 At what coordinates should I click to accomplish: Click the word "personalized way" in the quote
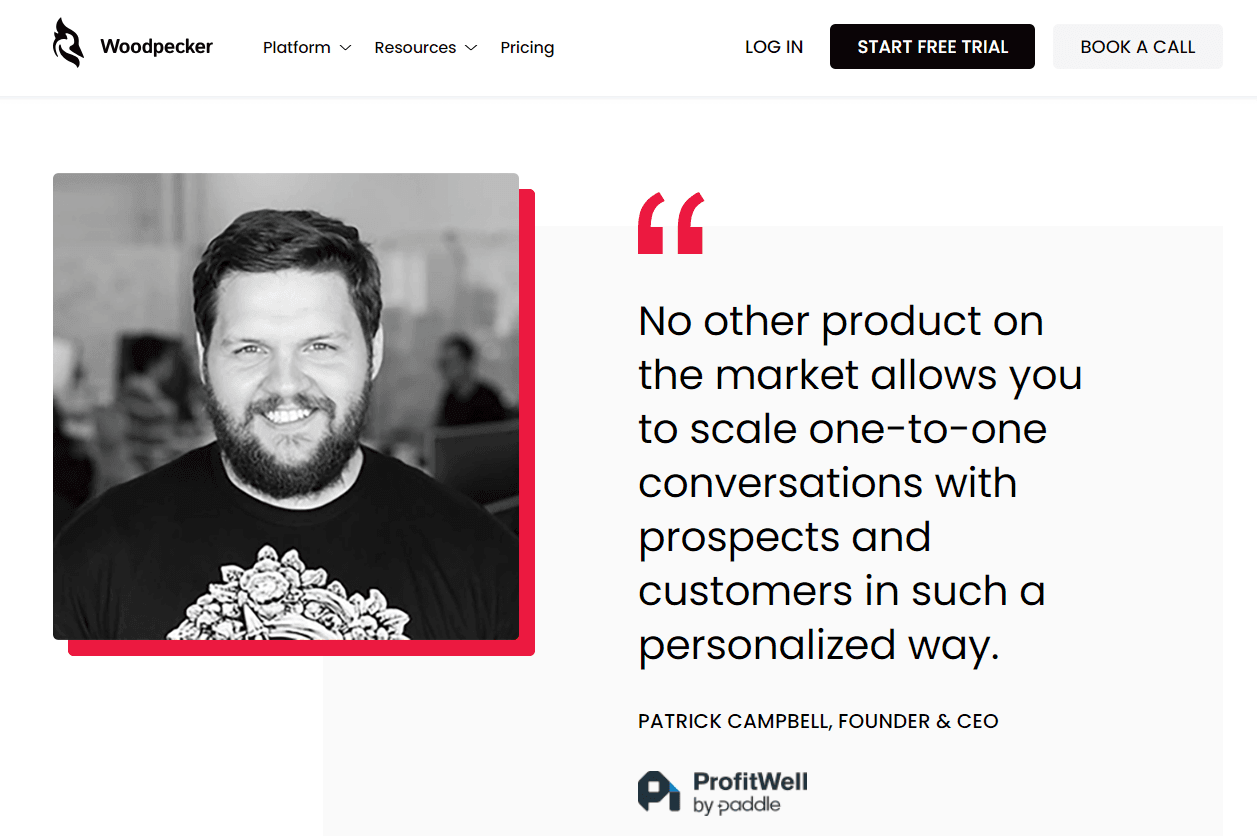(819, 645)
